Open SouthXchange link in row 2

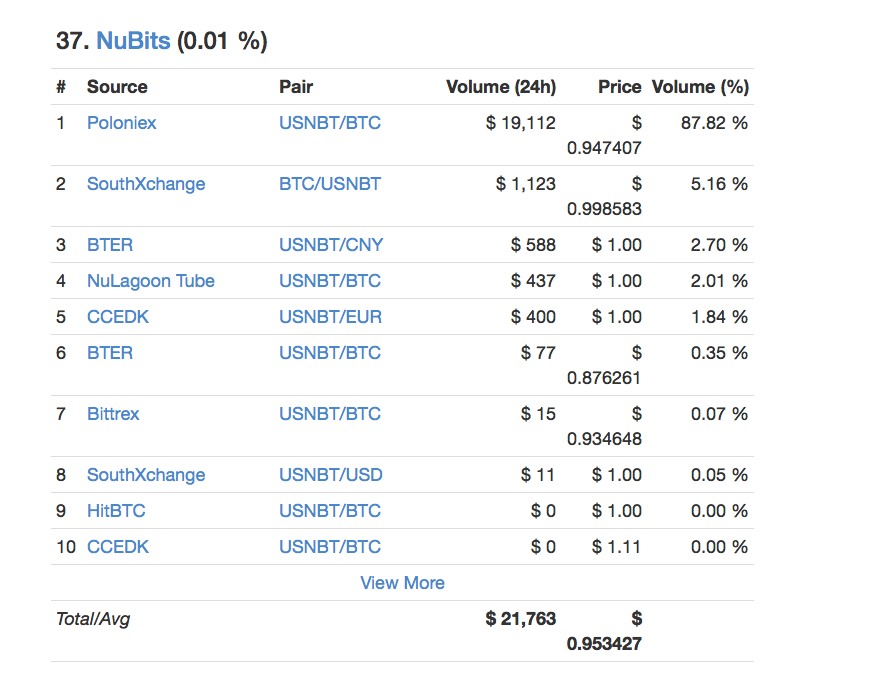(x=146, y=184)
